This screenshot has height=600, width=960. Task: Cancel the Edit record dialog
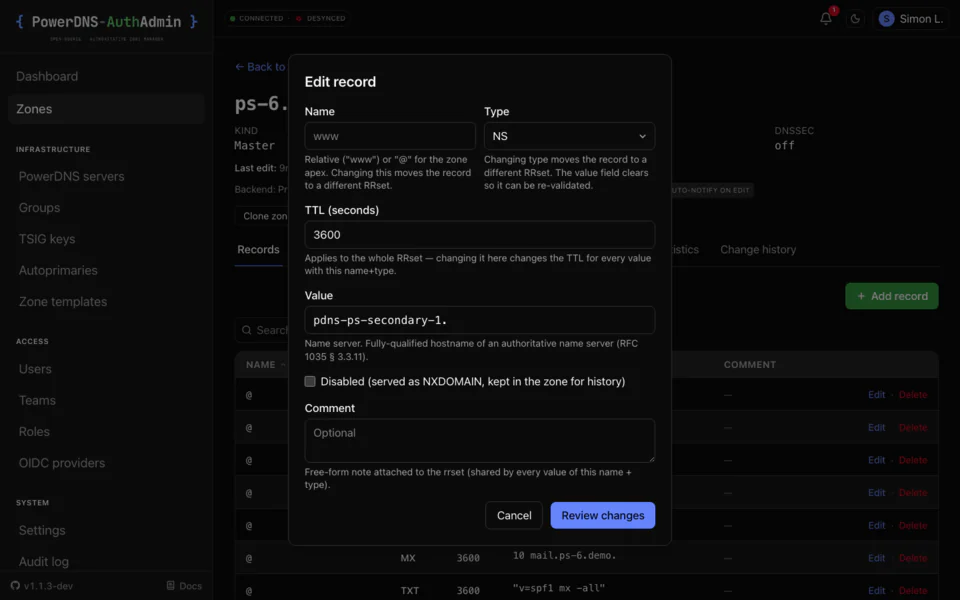click(514, 516)
